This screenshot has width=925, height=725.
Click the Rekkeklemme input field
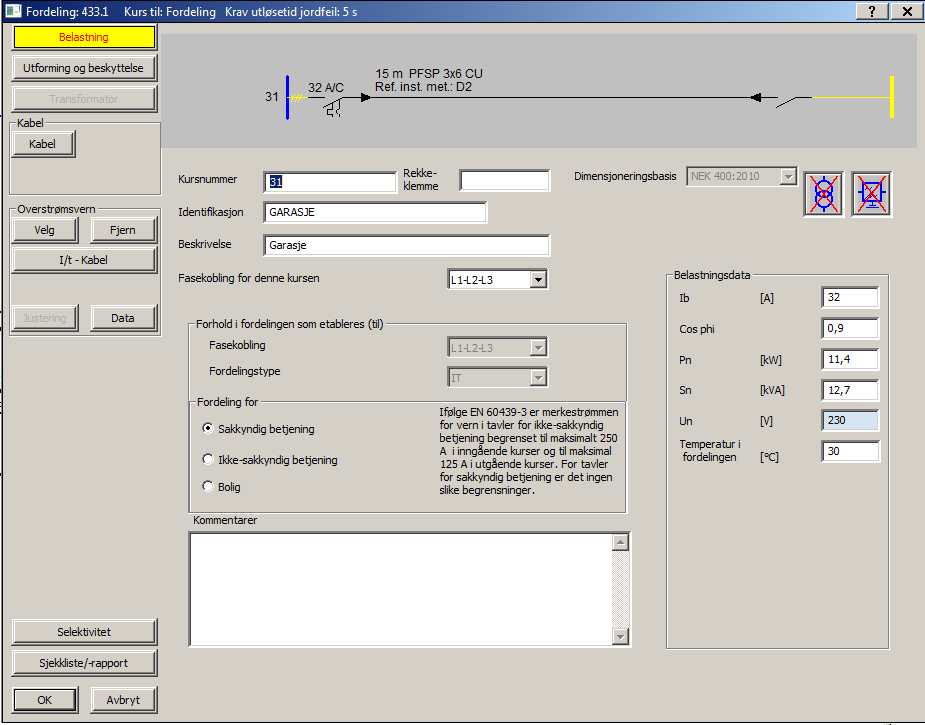pos(504,181)
